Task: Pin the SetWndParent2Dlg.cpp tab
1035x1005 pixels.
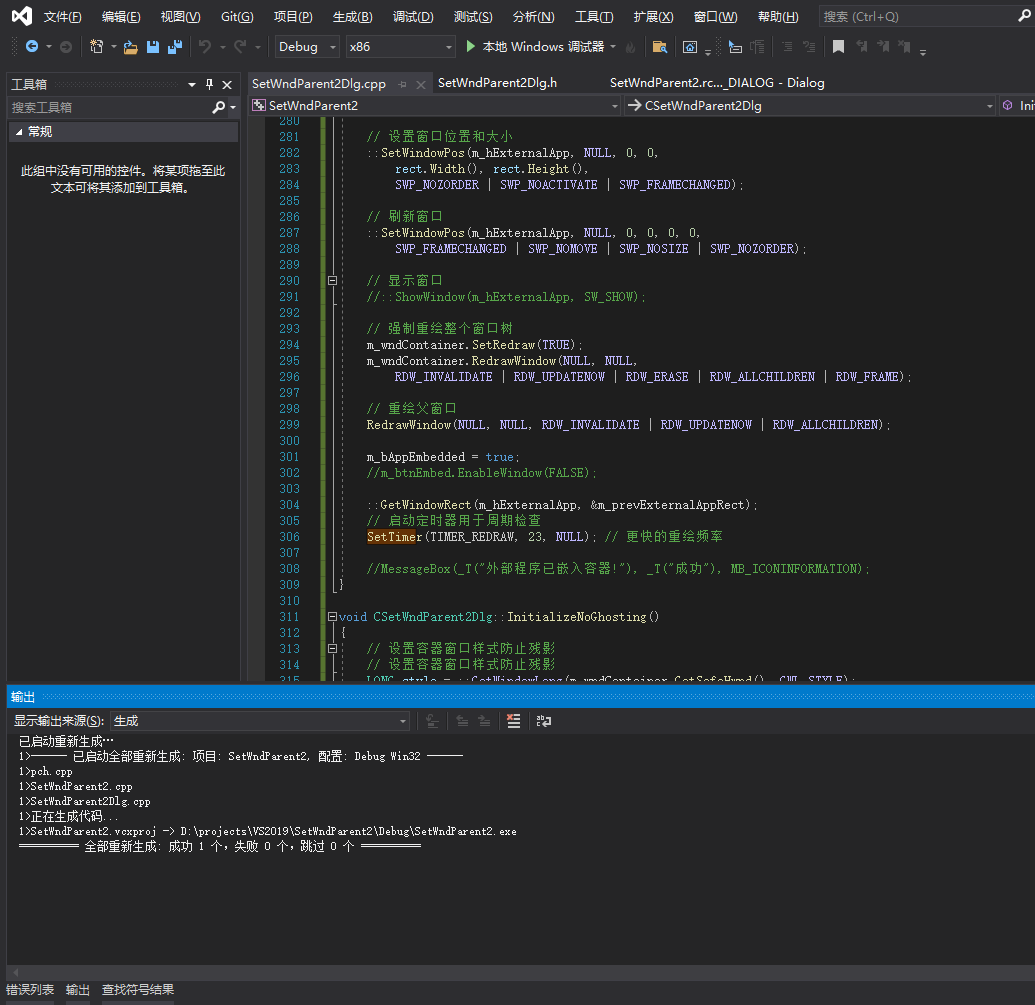Action: (x=403, y=84)
